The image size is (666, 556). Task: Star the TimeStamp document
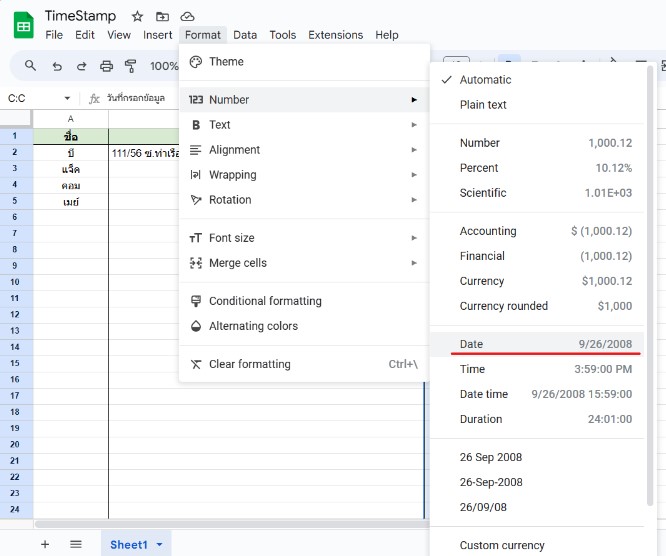(137, 17)
